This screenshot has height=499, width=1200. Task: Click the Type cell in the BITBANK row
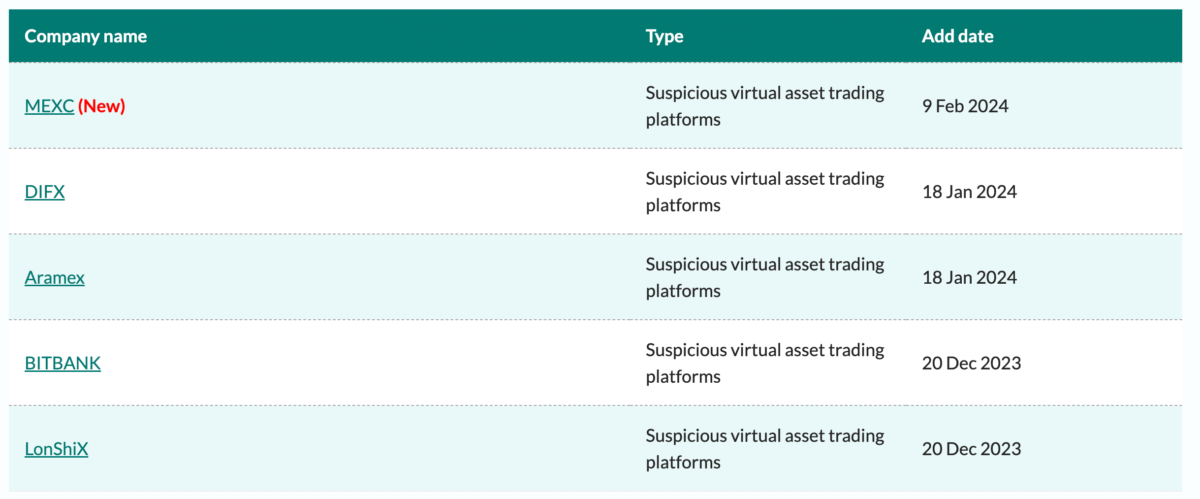(x=765, y=364)
